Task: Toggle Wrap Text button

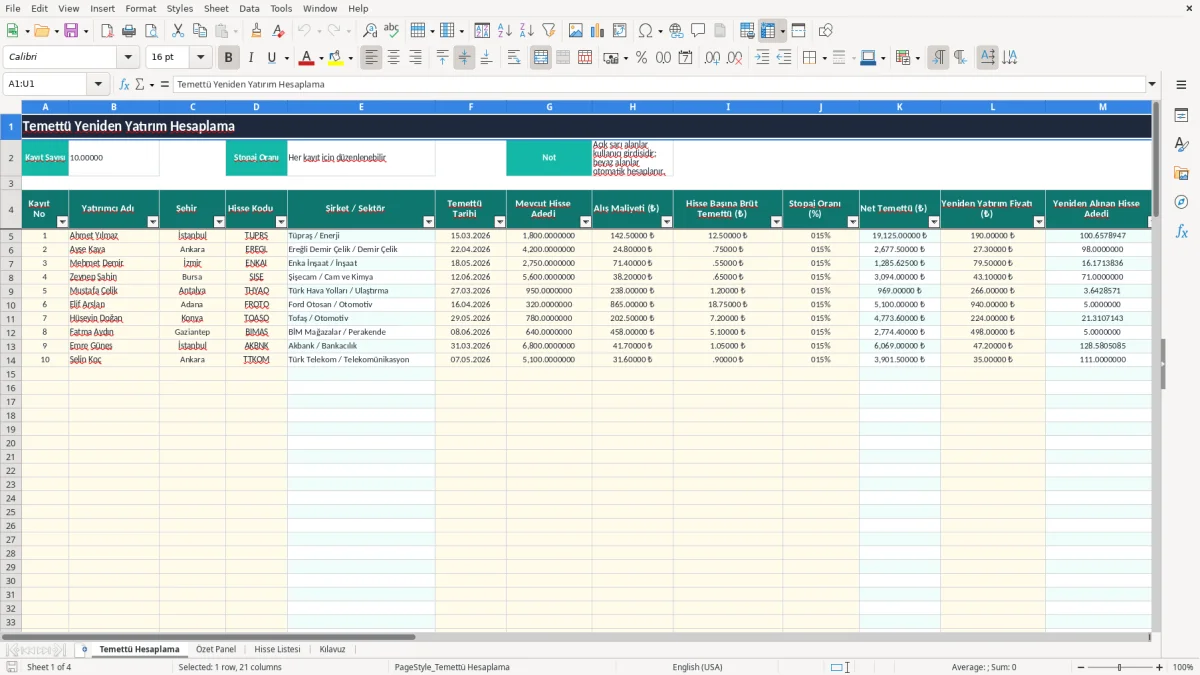Action: click(x=514, y=58)
